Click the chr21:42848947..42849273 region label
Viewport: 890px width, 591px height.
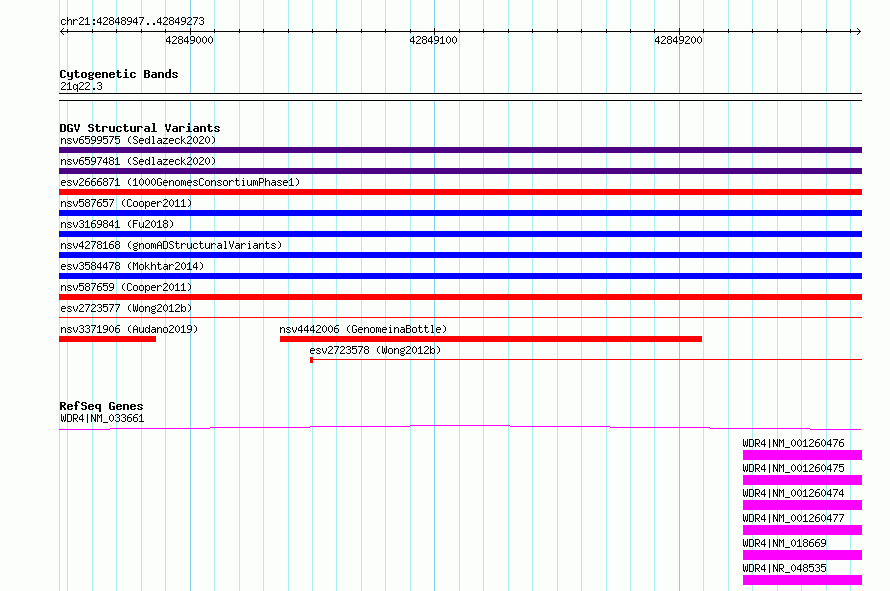pyautogui.click(x=132, y=21)
